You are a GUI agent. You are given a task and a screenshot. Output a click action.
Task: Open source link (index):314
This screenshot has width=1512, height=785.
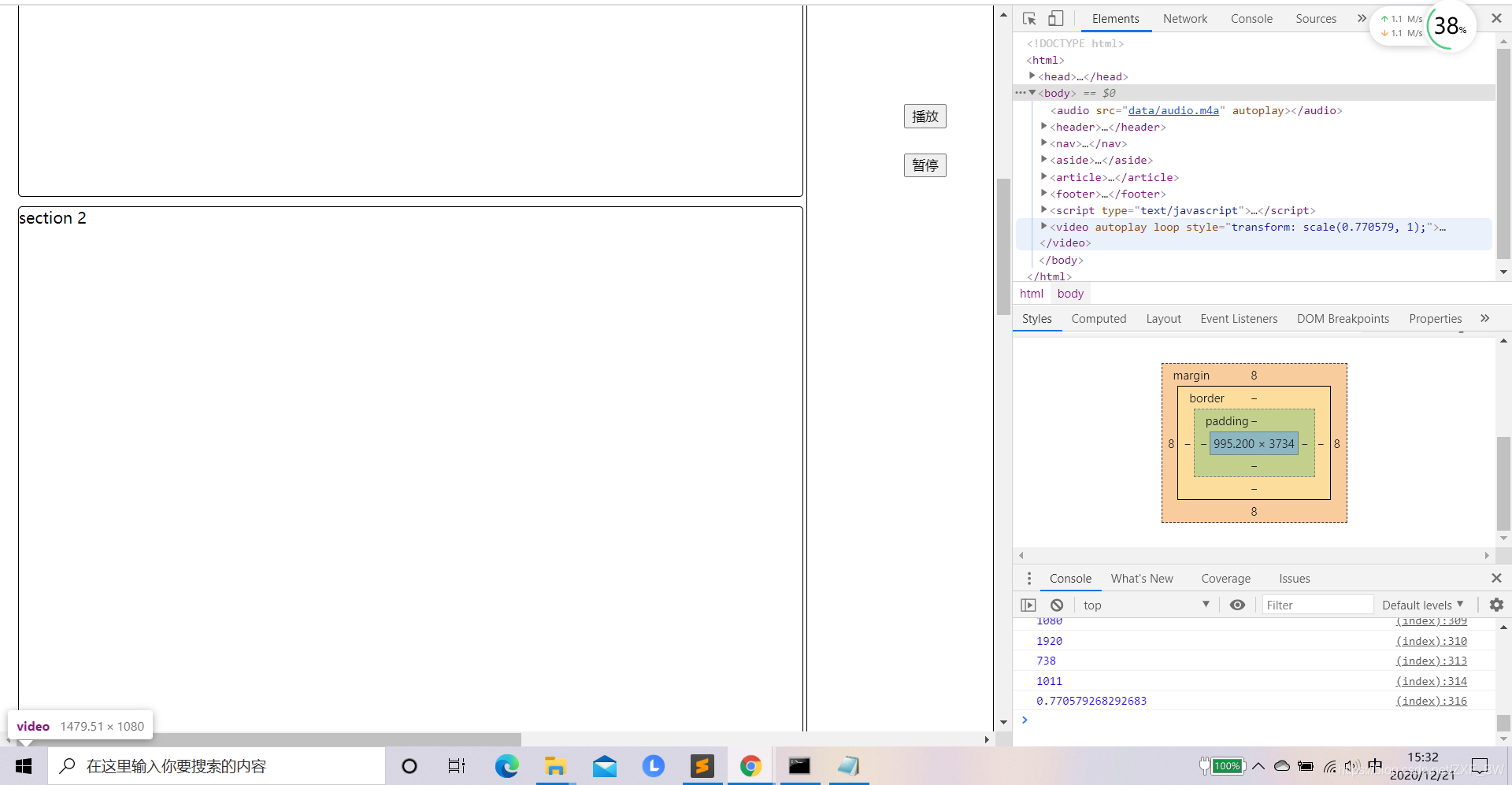pyautogui.click(x=1431, y=681)
